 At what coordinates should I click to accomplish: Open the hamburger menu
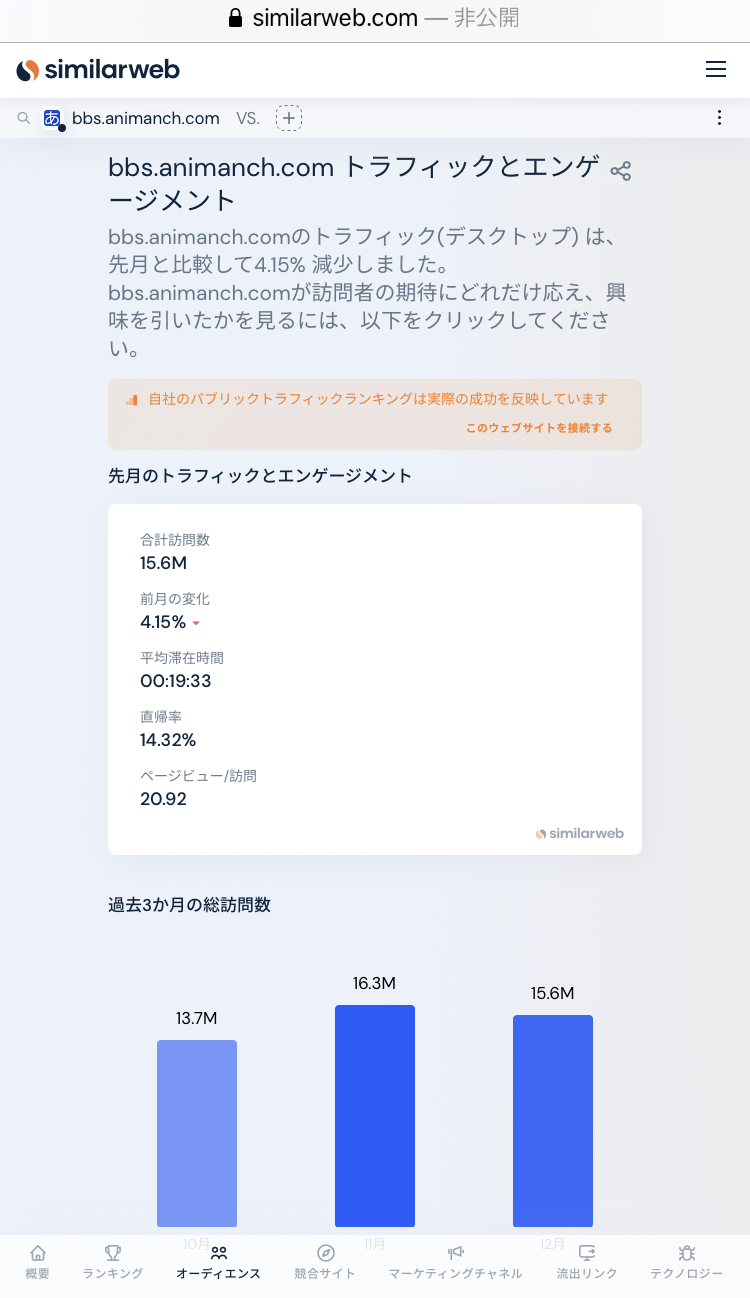point(716,70)
